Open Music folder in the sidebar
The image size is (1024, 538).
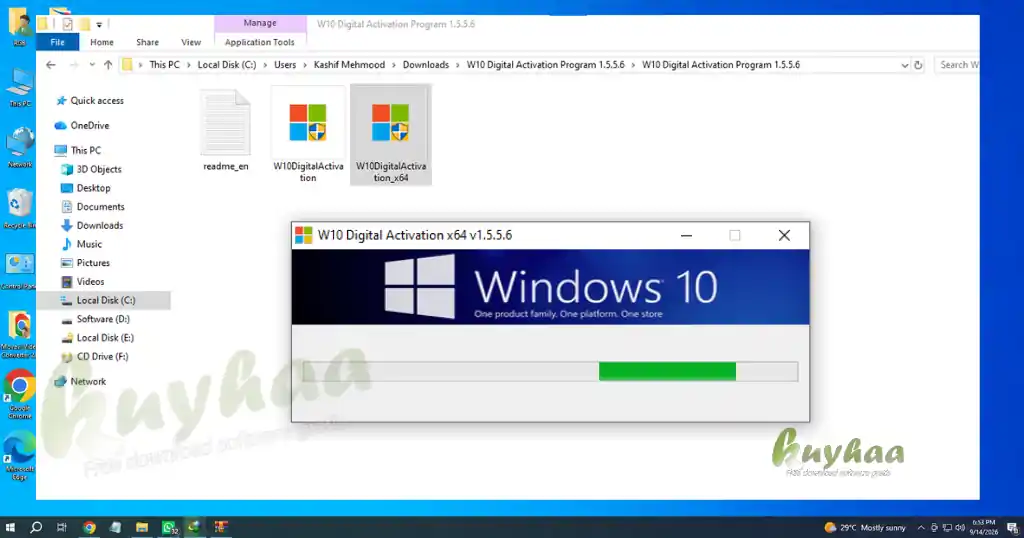tap(82, 244)
